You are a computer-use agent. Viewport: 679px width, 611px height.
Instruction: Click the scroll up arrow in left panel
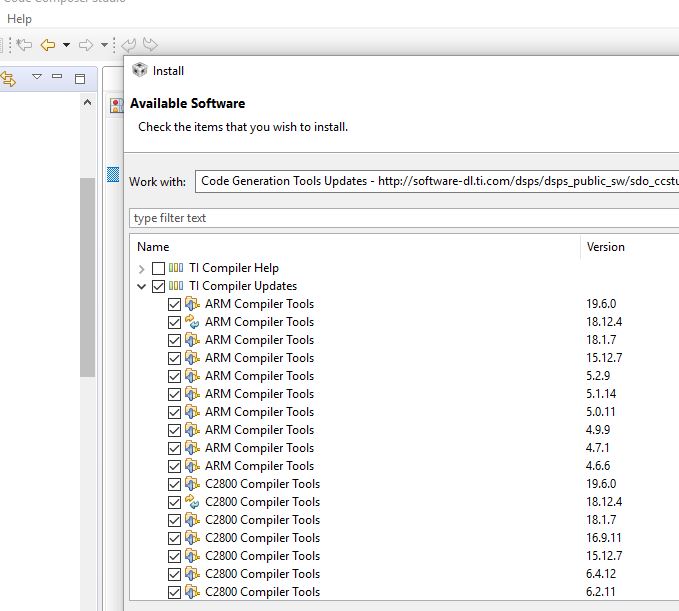pyautogui.click(x=87, y=102)
